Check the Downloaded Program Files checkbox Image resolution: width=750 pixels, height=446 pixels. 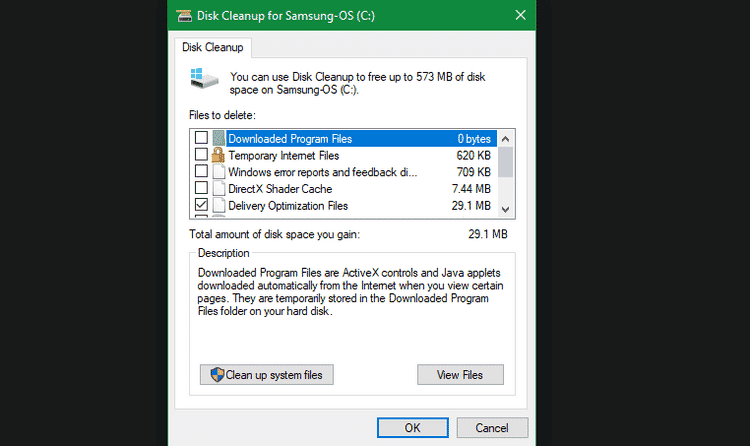[201, 138]
